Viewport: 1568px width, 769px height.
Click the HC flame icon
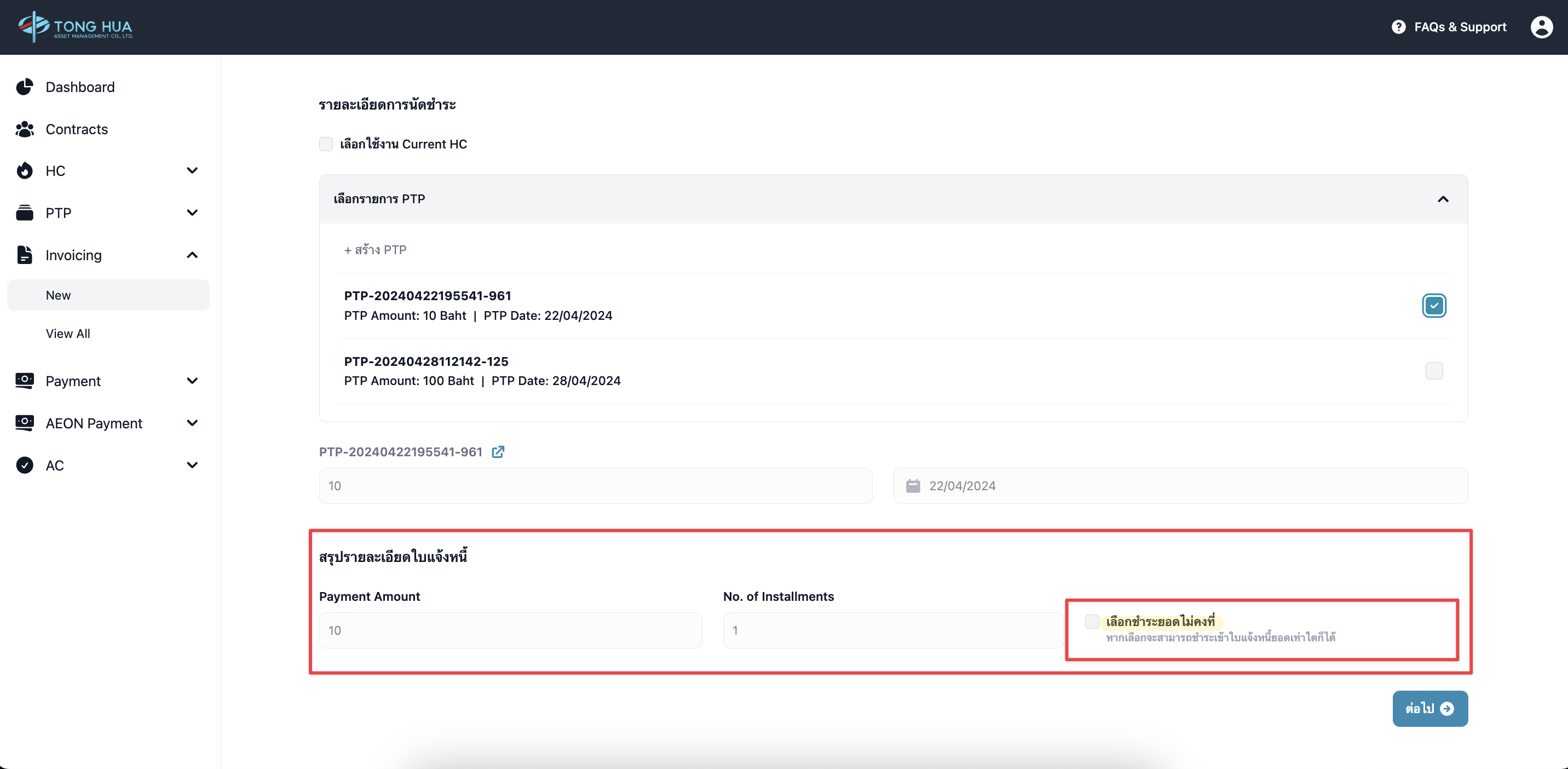[24, 171]
